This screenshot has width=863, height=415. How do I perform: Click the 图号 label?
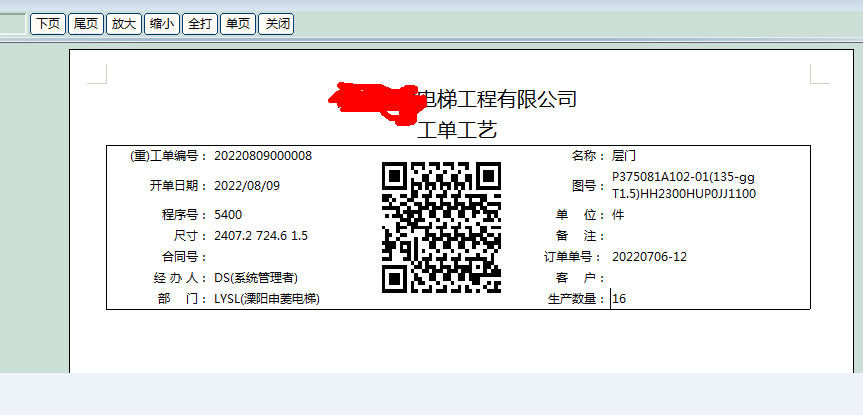pos(588,185)
